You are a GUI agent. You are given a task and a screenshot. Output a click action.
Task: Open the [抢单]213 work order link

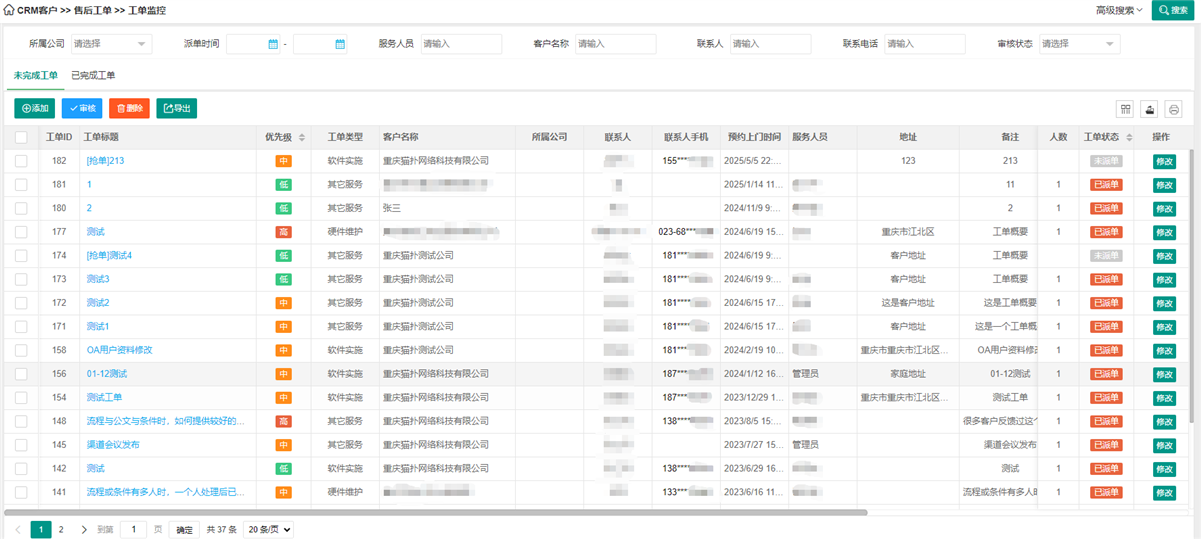[x=105, y=160]
